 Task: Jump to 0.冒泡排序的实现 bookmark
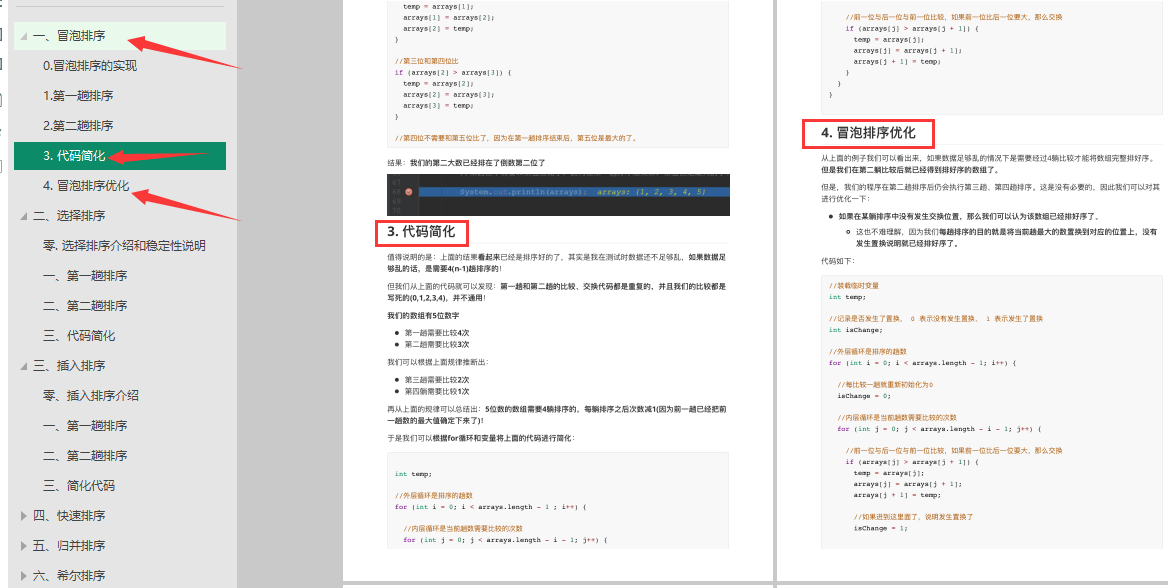[89, 66]
